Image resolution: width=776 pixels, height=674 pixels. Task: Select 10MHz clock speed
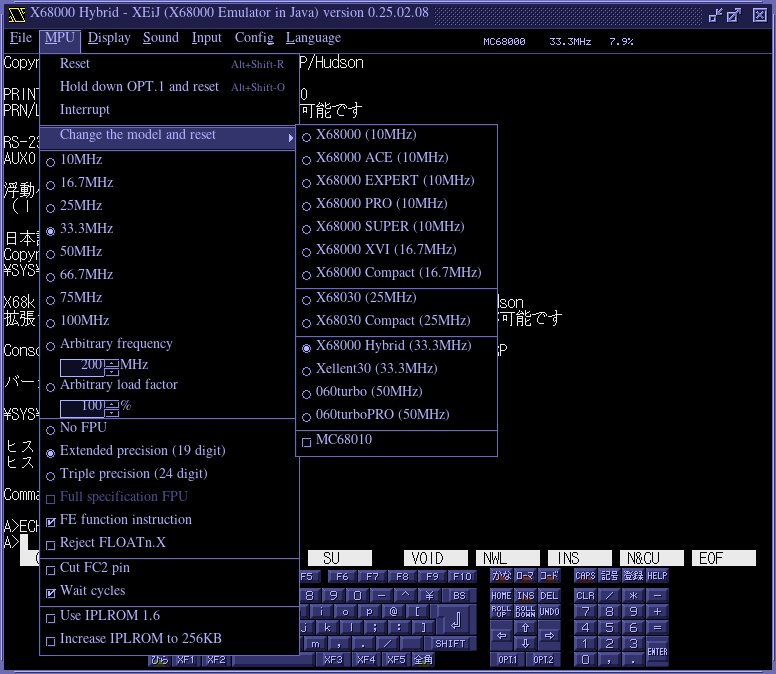pos(169,160)
